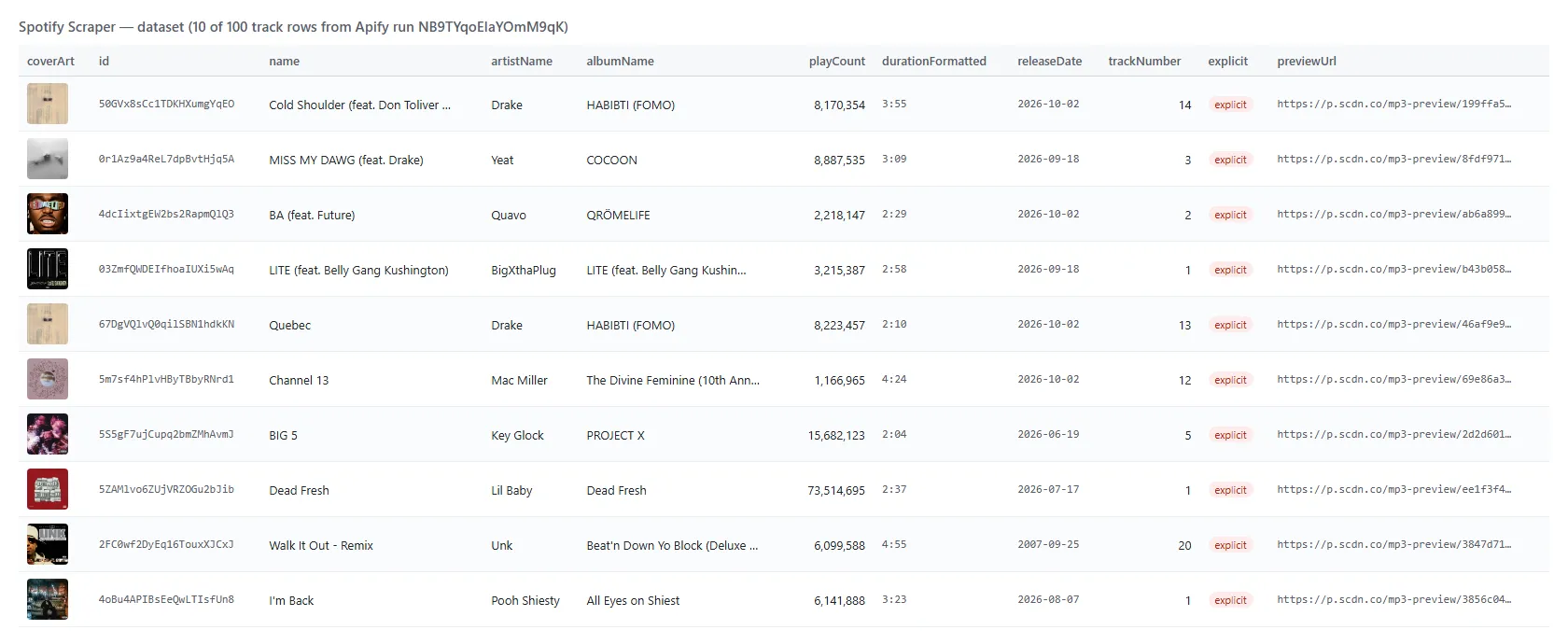Open cover art thumbnail for BA (feat. Future)
The height and width of the screenshot is (644, 1568).
coord(48,214)
